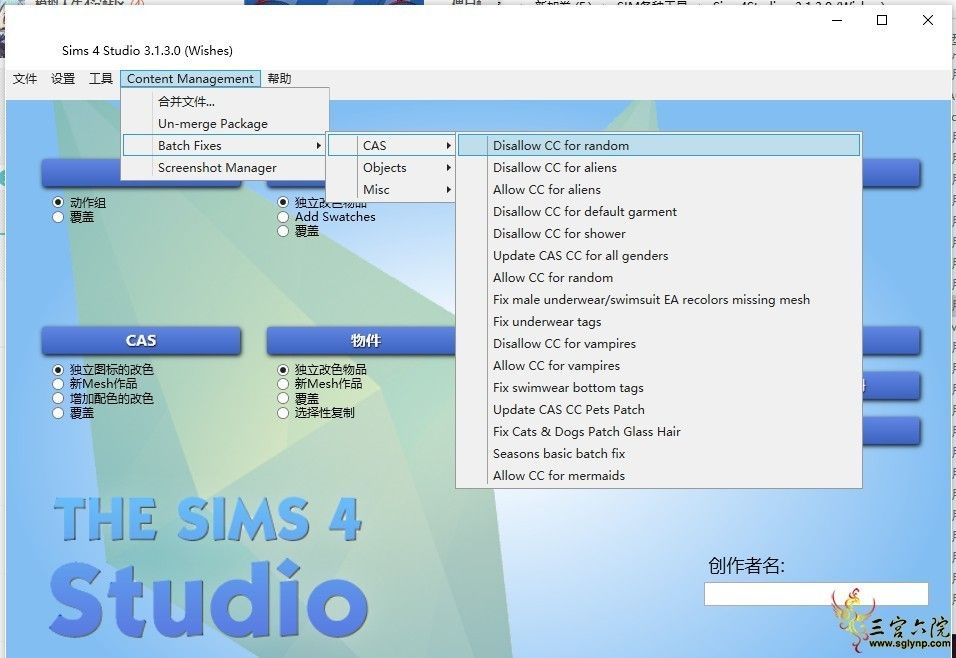The width and height of the screenshot is (956, 658).
Task: Choose Disallow CC for shower
Action: (x=659, y=234)
